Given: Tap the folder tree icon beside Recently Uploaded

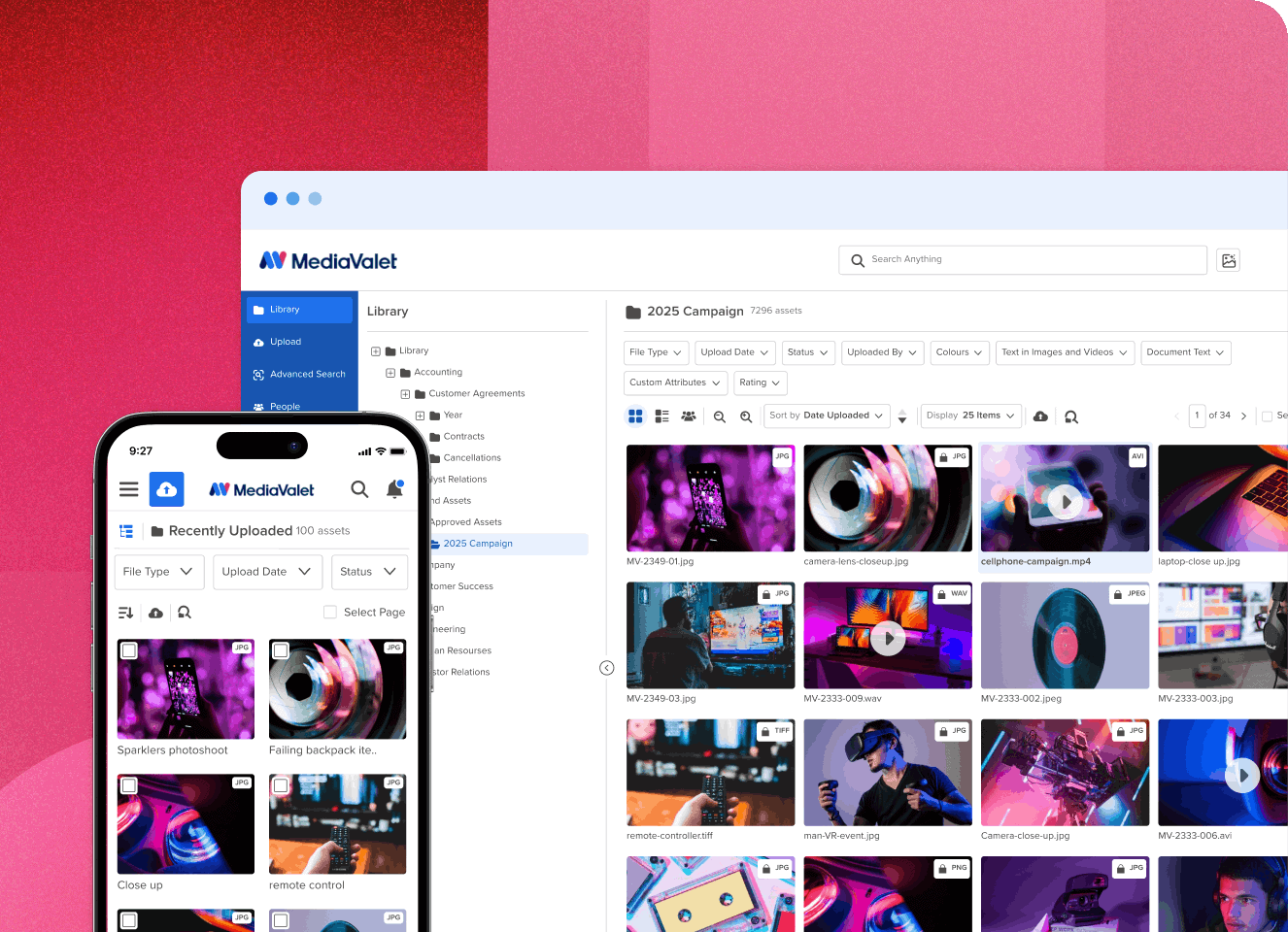Looking at the screenshot, I should (x=126, y=531).
